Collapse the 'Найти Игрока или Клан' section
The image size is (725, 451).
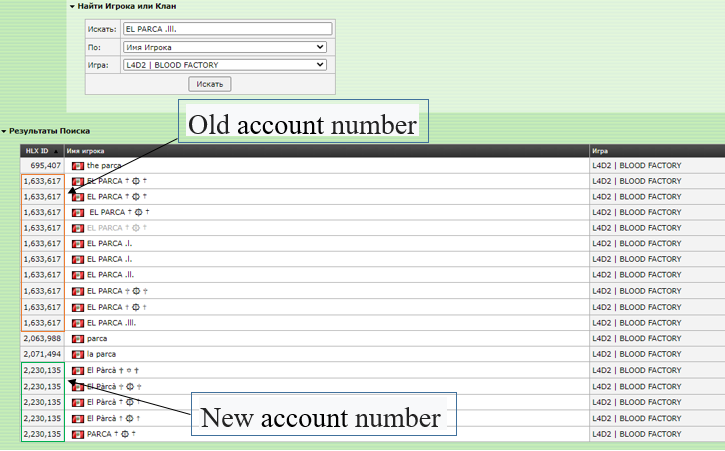(x=72, y=7)
